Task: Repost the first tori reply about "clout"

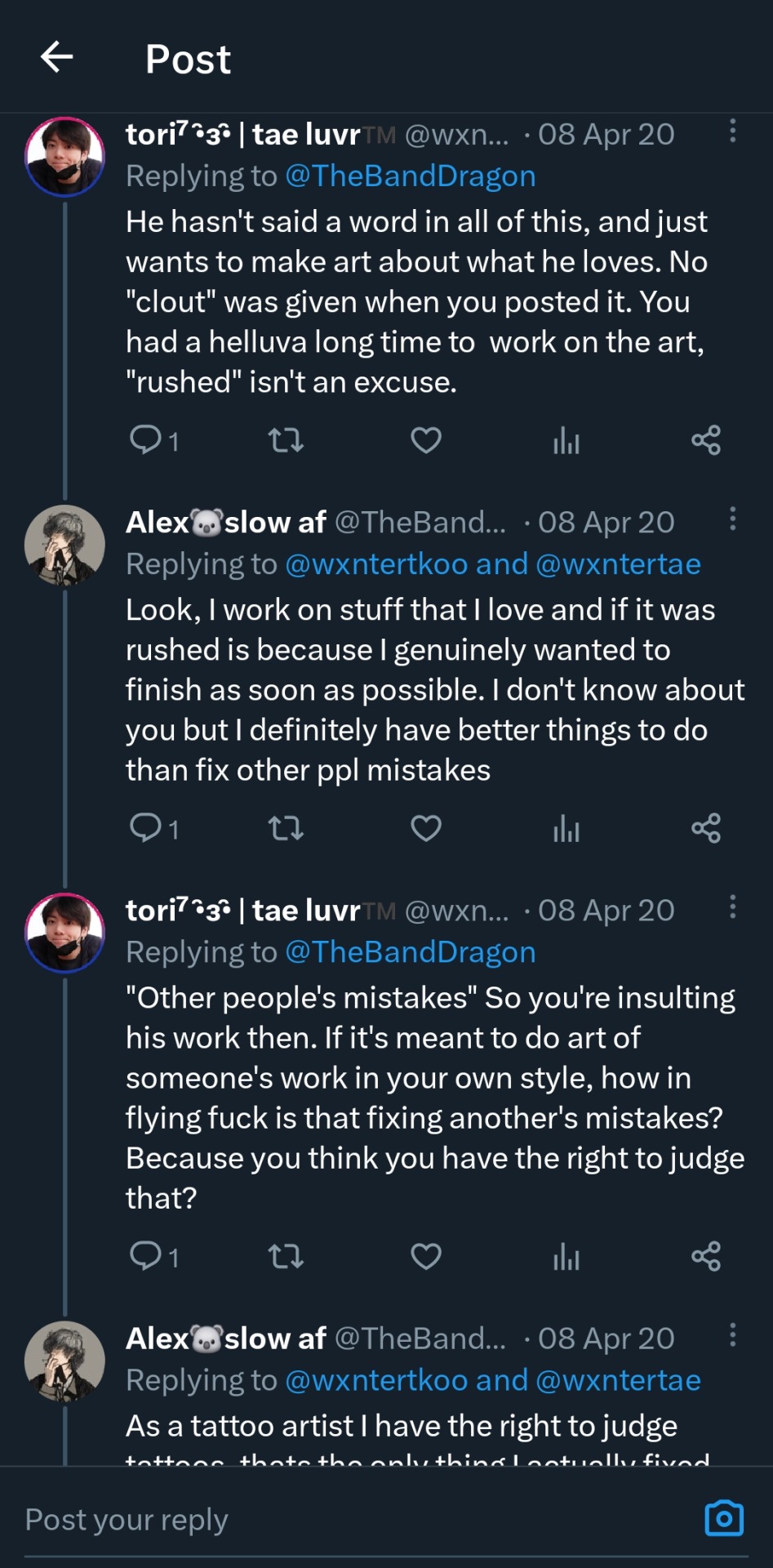Action: click(x=286, y=441)
